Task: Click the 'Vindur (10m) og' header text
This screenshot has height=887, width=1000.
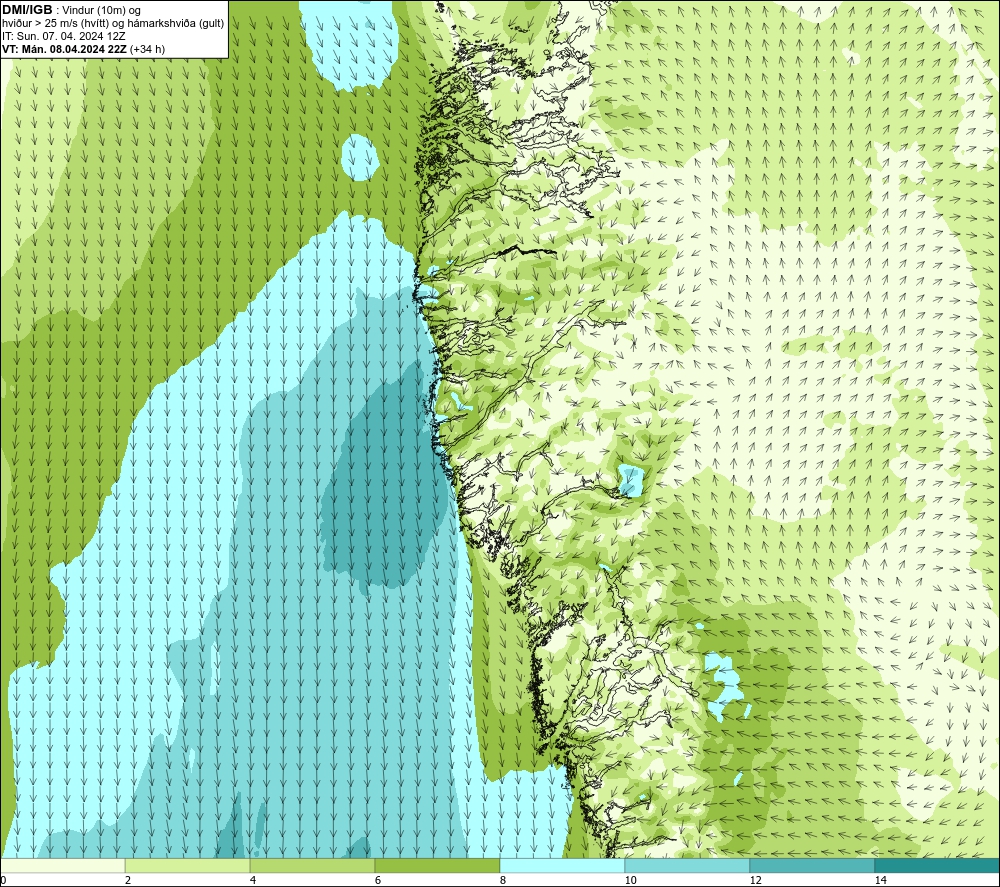Action: 102,11
